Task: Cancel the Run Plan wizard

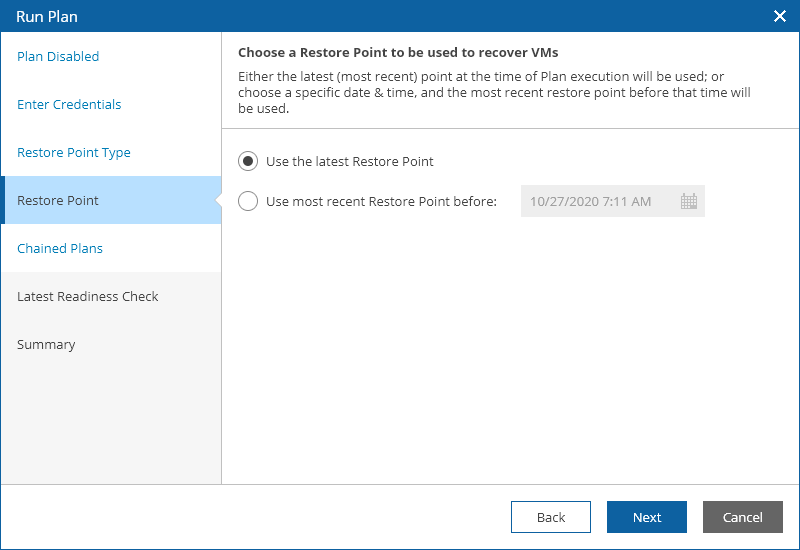Action: pos(742,517)
